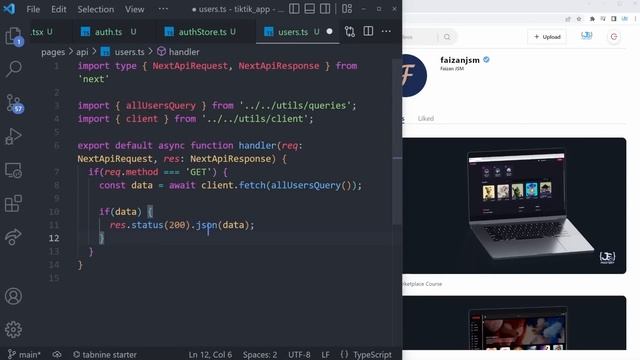The image size is (640, 360).
Task: Open the Extensions view
Action: (13, 203)
